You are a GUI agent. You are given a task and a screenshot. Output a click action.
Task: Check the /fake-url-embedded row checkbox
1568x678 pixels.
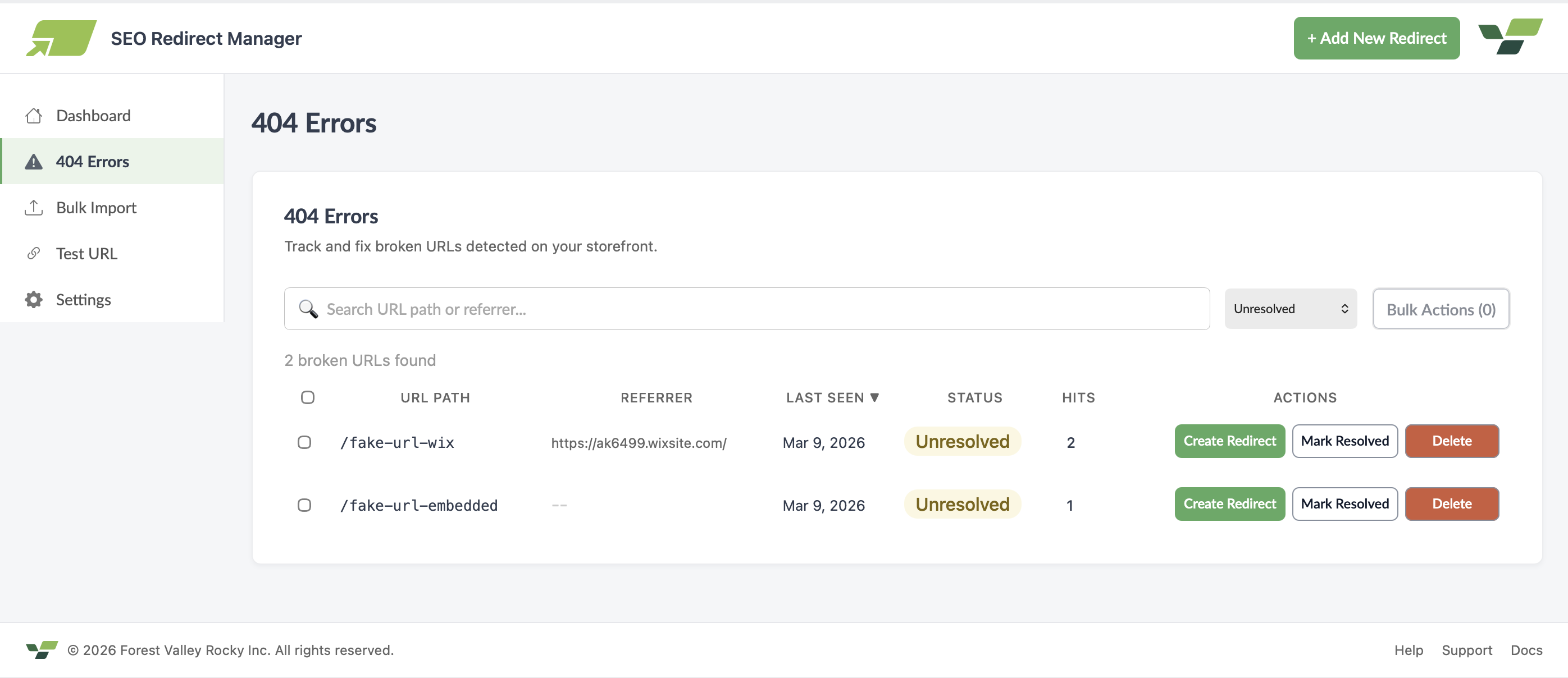pos(304,505)
